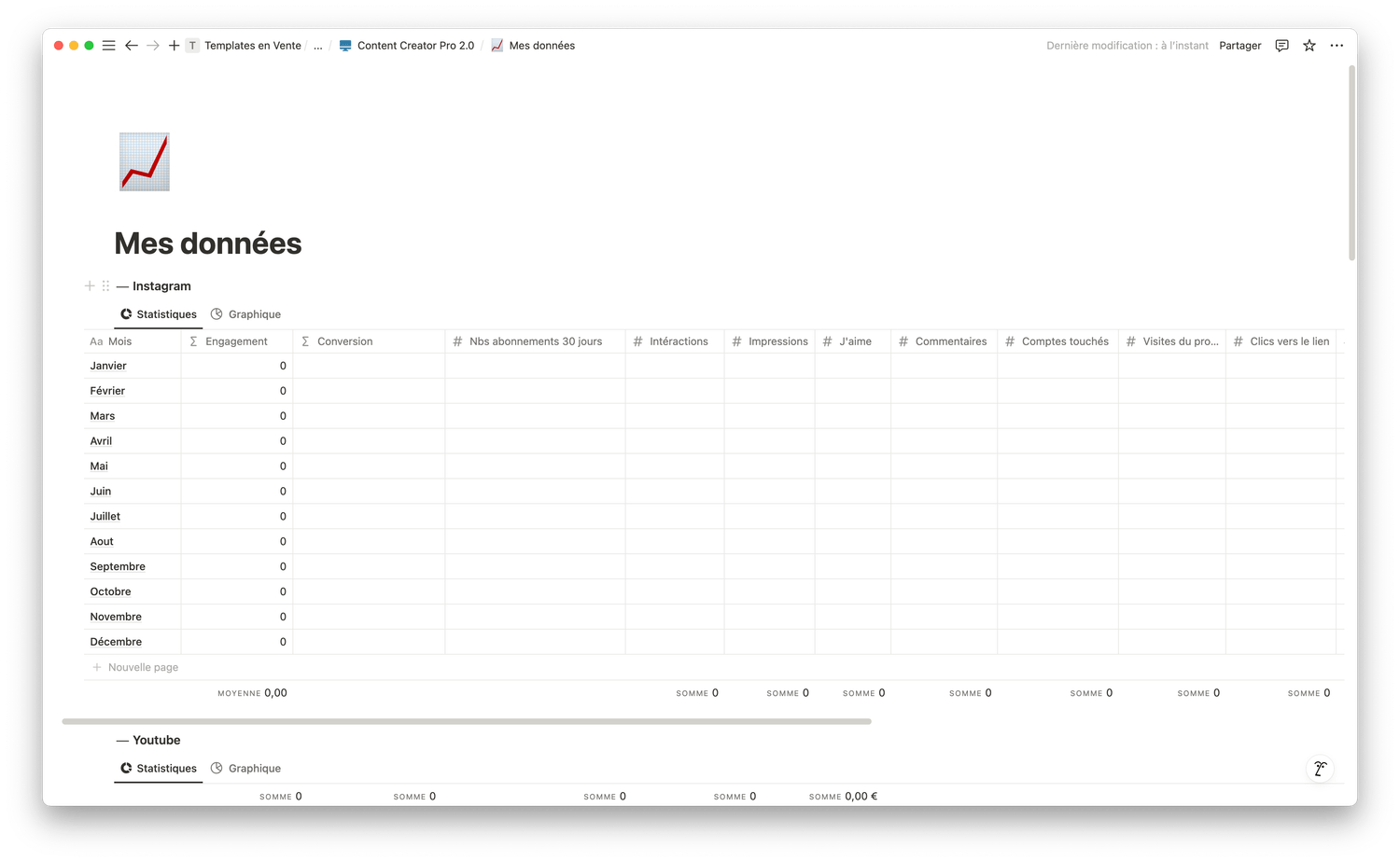Open the Décembre row page
1400x862 pixels.
tap(116, 643)
